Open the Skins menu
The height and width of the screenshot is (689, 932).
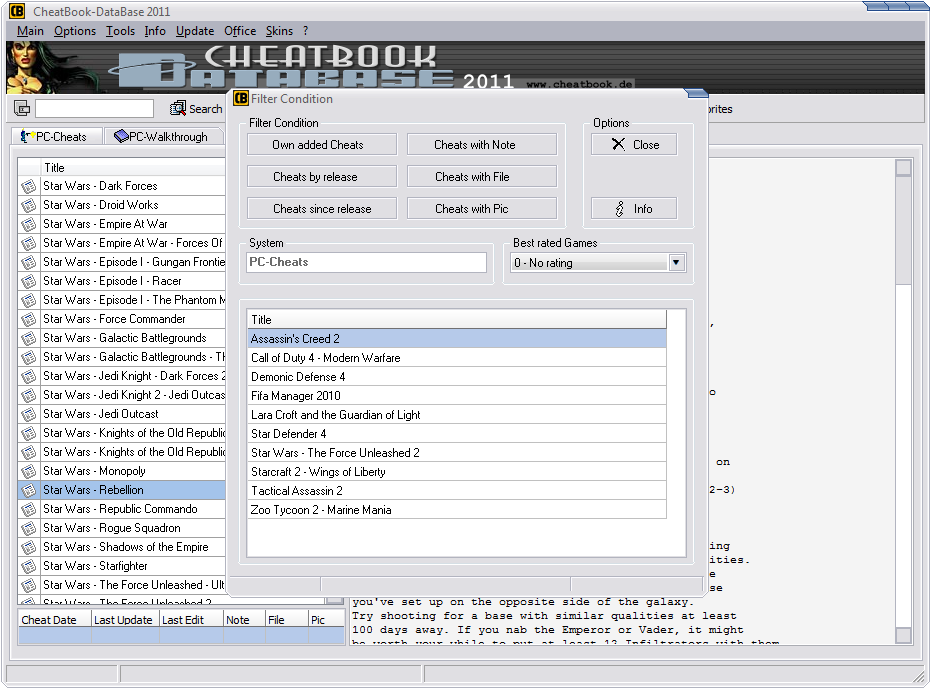(279, 31)
